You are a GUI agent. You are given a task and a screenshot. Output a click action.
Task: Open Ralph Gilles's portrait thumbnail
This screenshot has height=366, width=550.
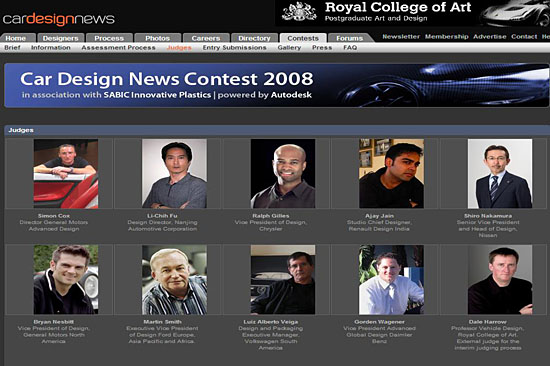point(283,174)
